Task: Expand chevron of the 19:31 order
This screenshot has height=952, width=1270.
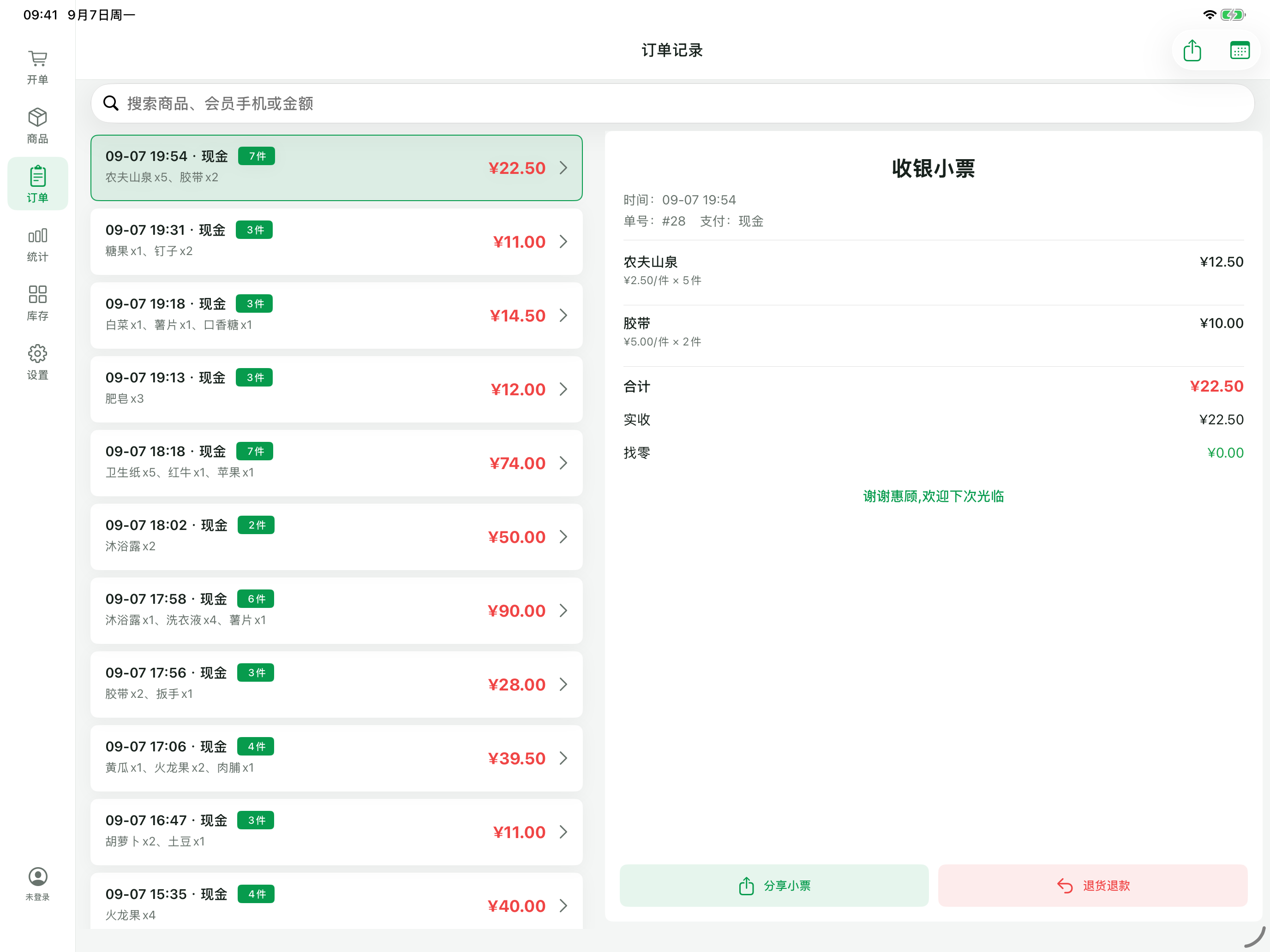Action: 563,242
